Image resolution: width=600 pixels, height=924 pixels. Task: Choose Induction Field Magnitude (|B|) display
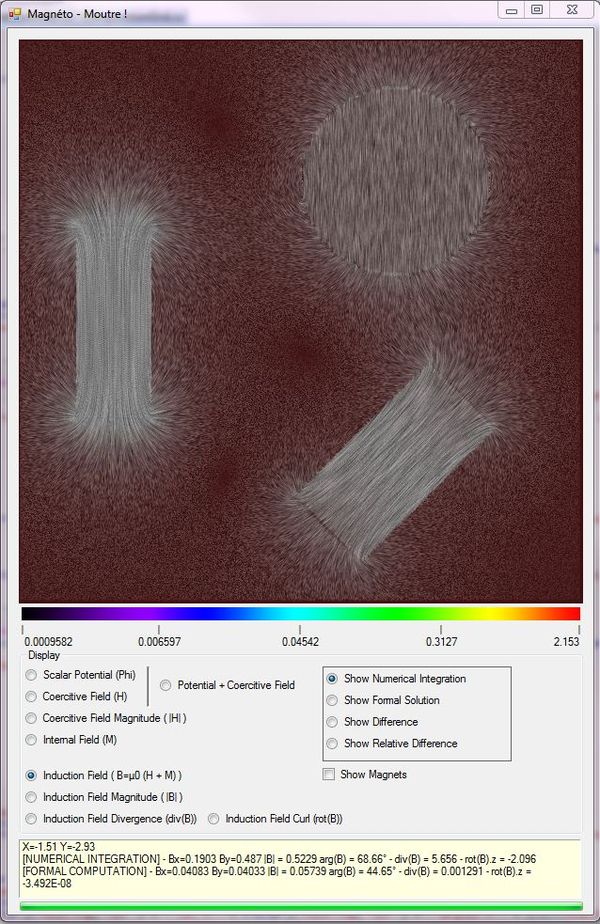pyautogui.click(x=32, y=797)
